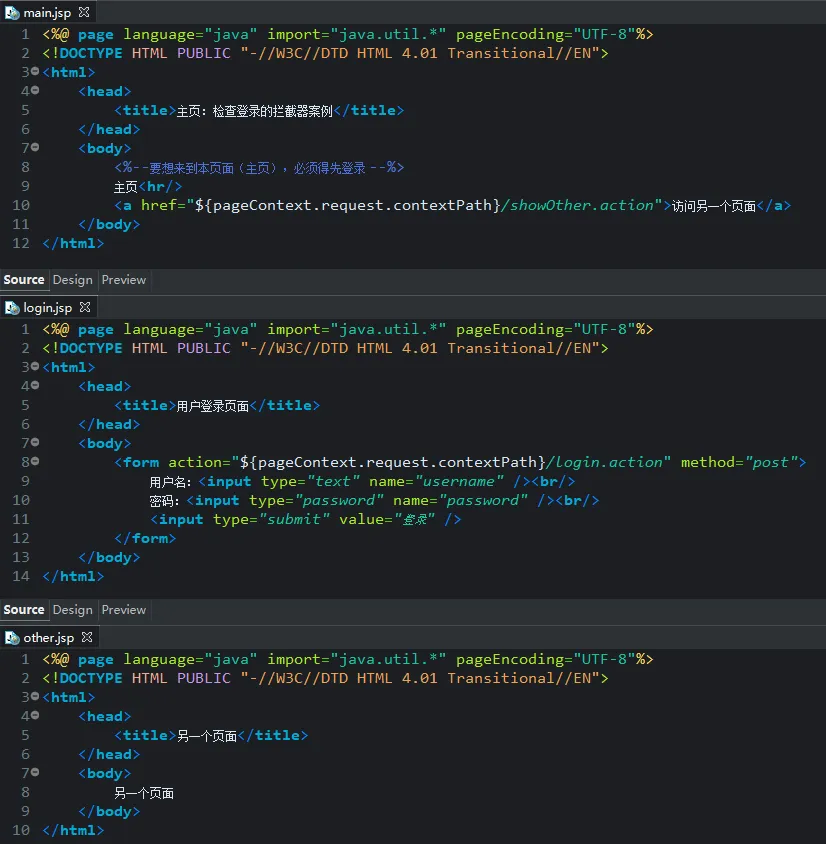Open Preview tab below login.jsp editor
The width and height of the screenshot is (826, 844).
(x=123, y=610)
